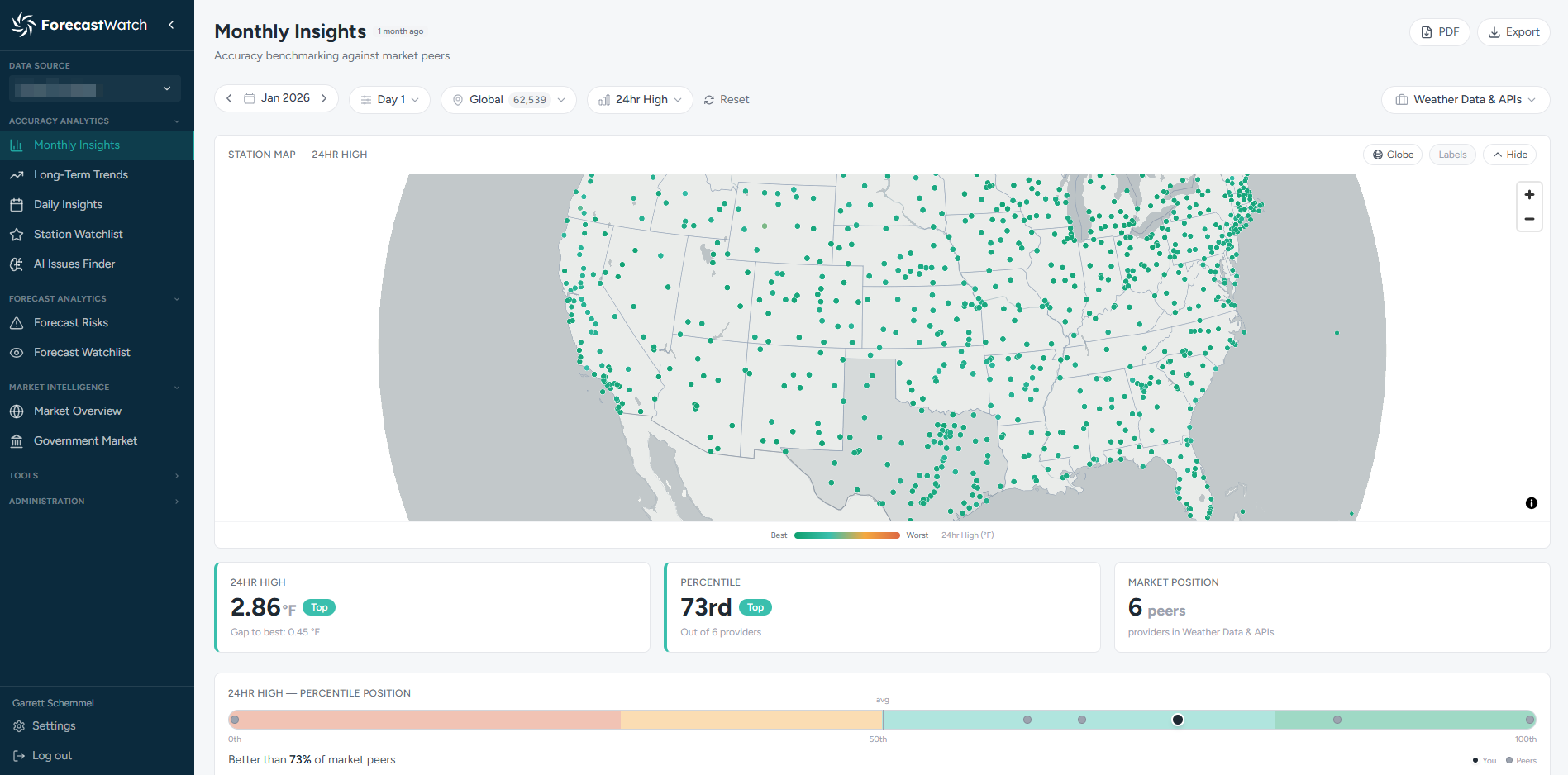Image resolution: width=1568 pixels, height=775 pixels.
Task: Go to next month arrow
Action: 324,98
